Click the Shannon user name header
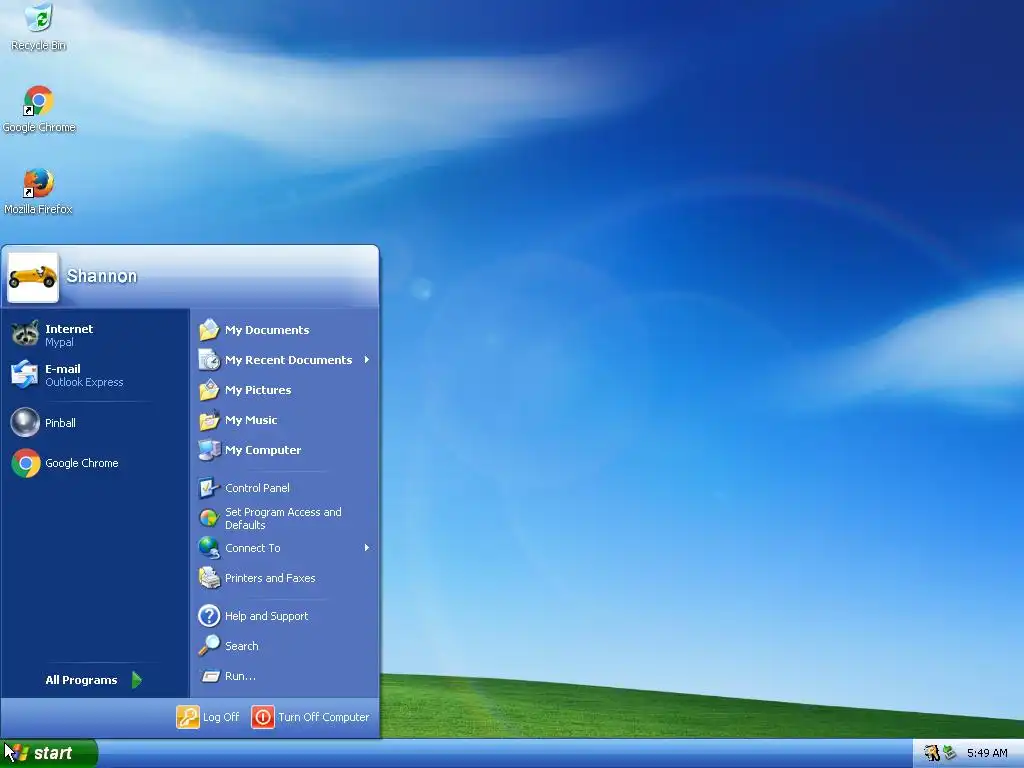The height and width of the screenshot is (768, 1024). (x=102, y=276)
